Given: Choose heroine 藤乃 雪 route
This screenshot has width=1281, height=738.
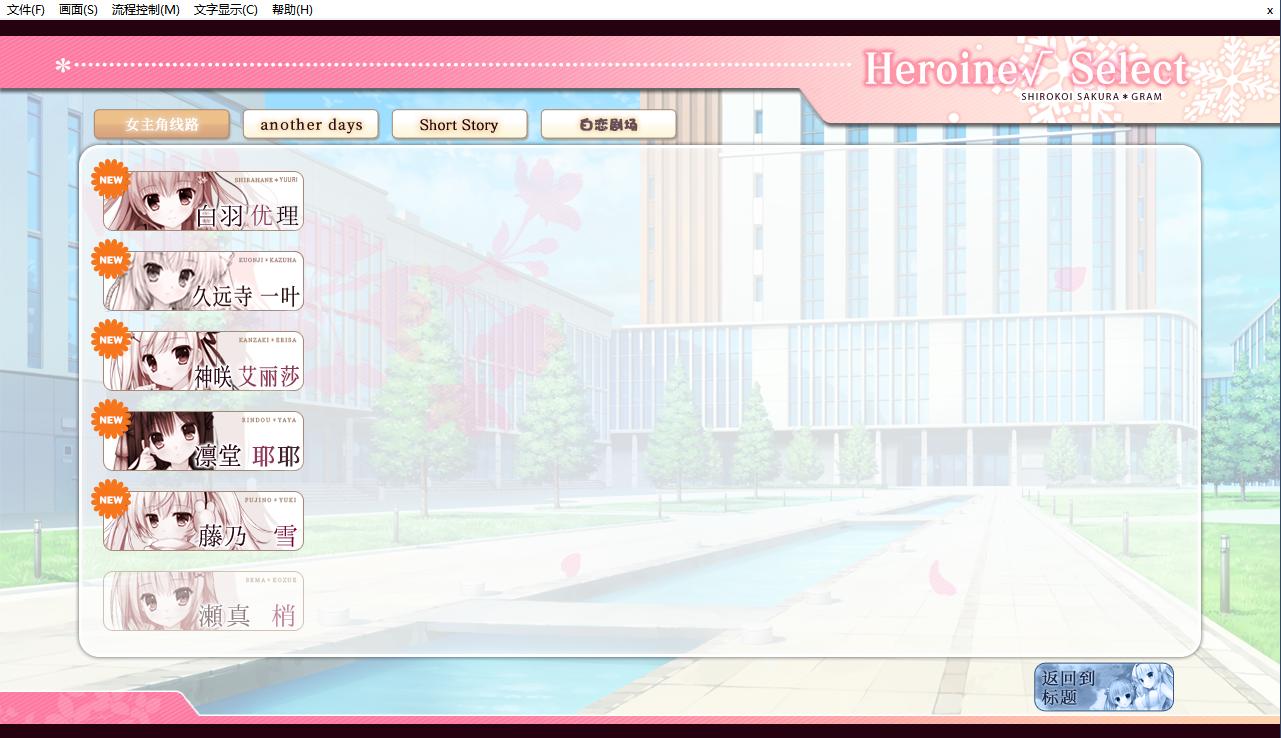Looking at the screenshot, I should [x=203, y=521].
